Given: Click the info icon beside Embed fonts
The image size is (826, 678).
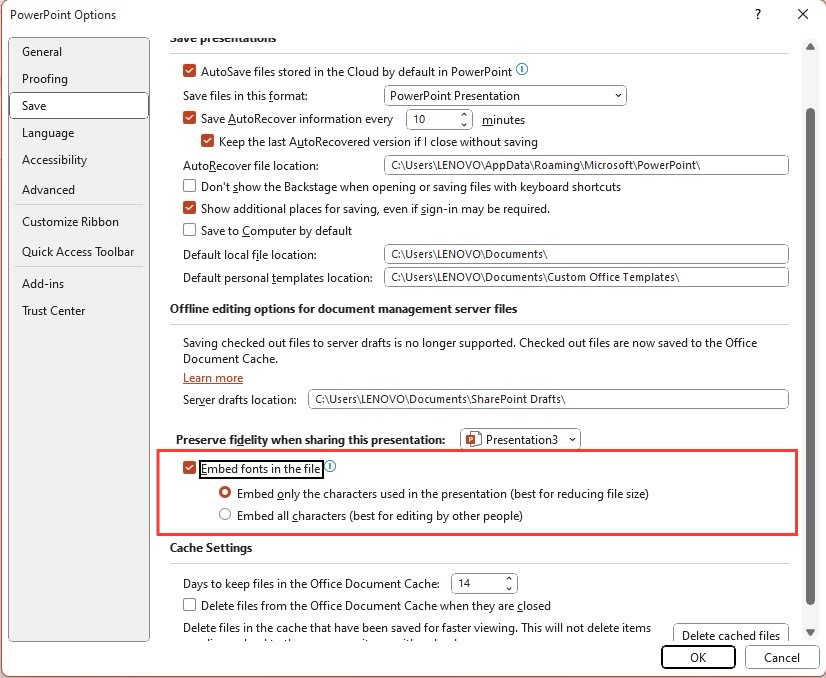Looking at the screenshot, I should click(x=330, y=467).
